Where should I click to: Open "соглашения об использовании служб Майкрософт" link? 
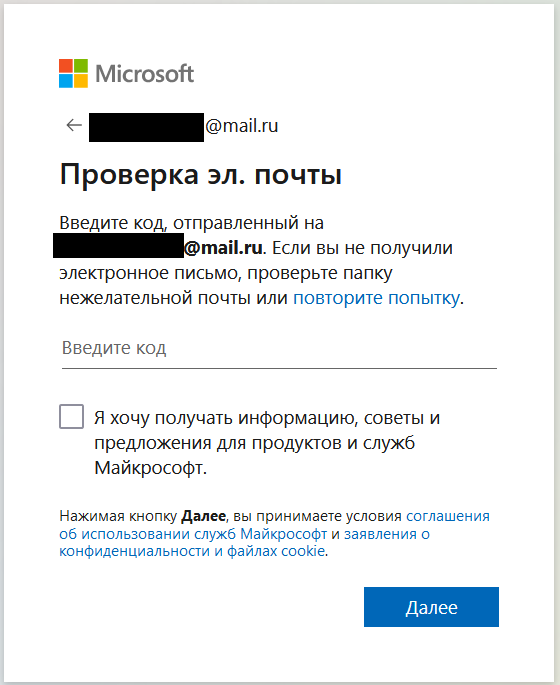pyautogui.click(x=274, y=525)
